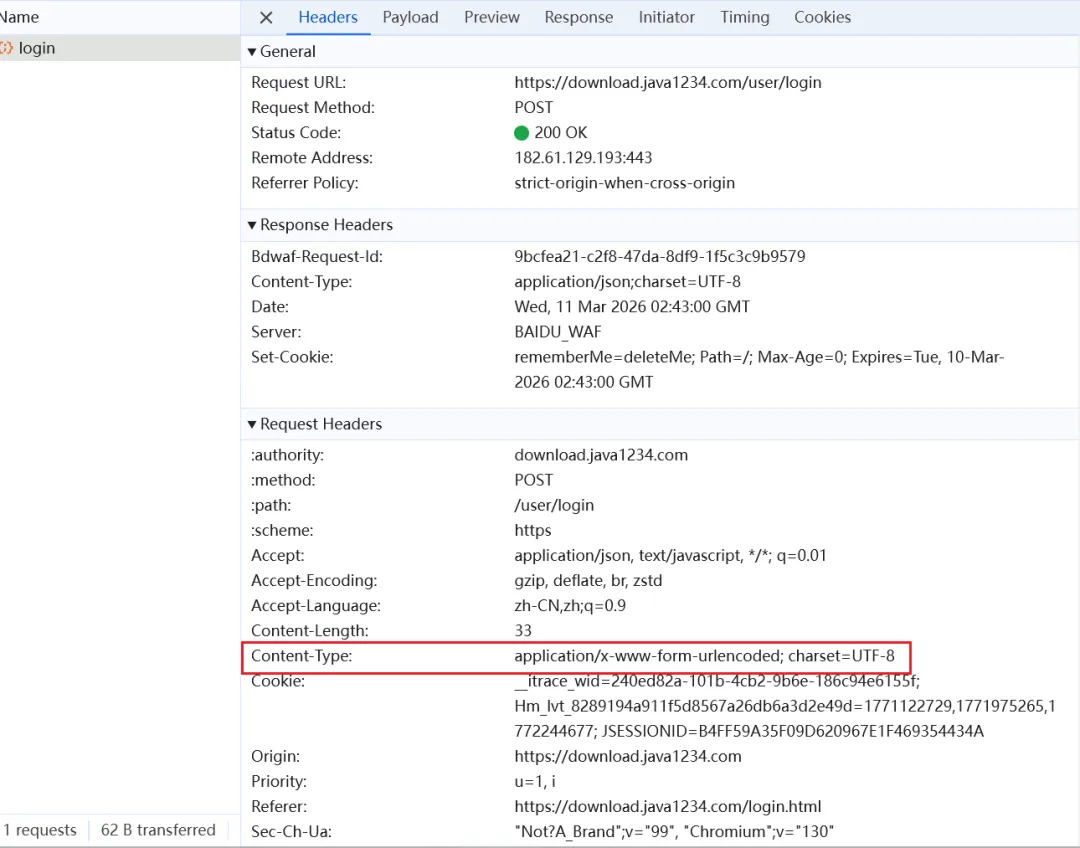Select the BAIDU_WAF server value

click(558, 332)
